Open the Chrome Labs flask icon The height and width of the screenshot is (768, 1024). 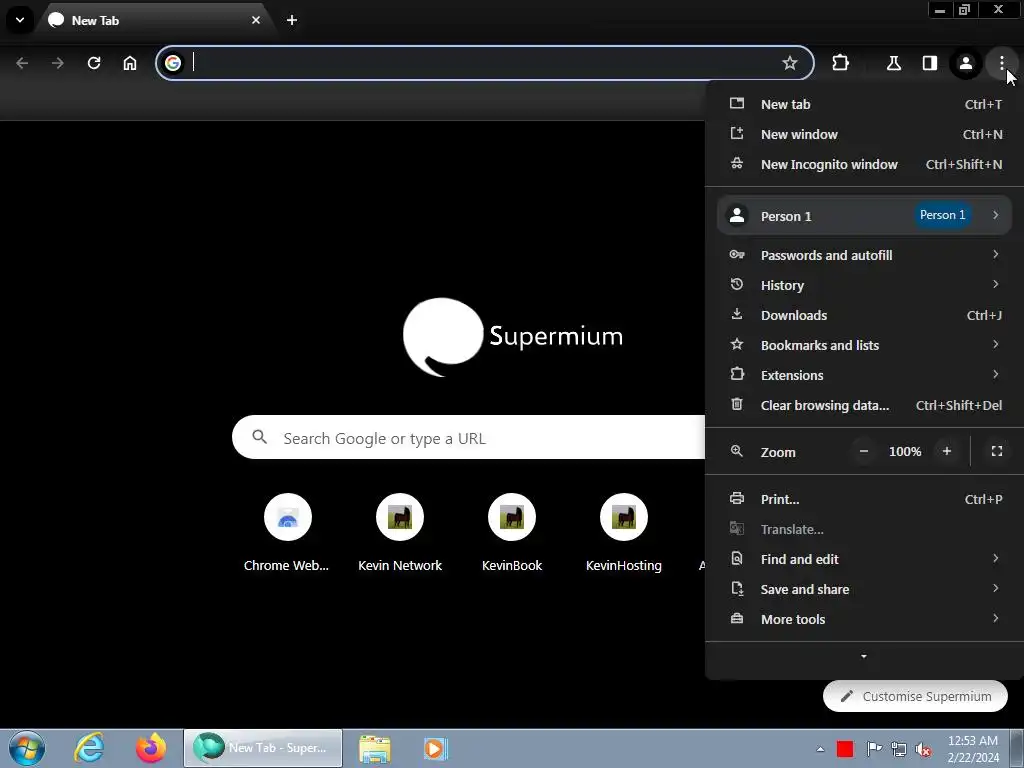(x=893, y=63)
